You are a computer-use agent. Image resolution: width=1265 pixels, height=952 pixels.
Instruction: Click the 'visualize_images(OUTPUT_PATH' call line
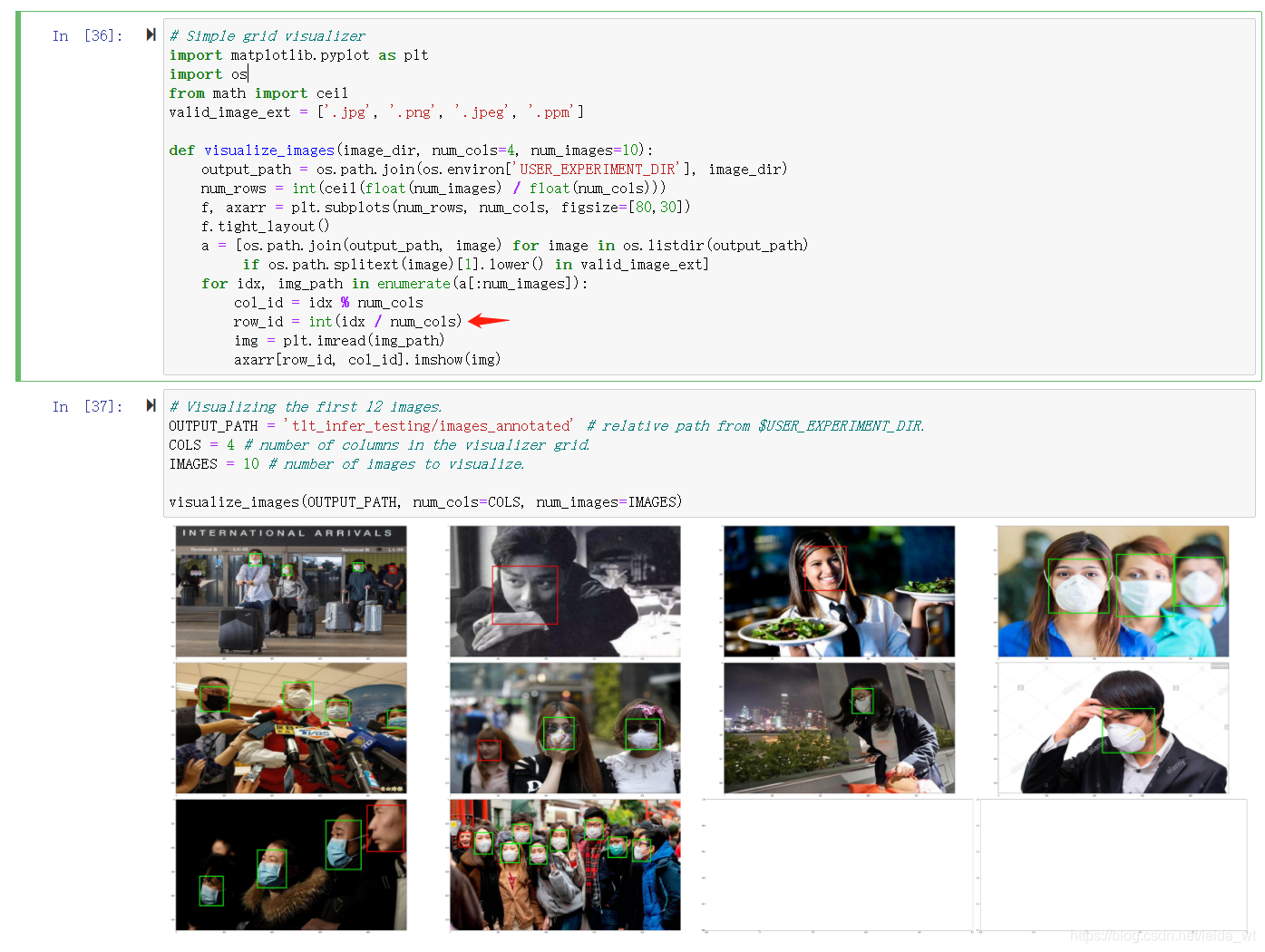click(425, 502)
